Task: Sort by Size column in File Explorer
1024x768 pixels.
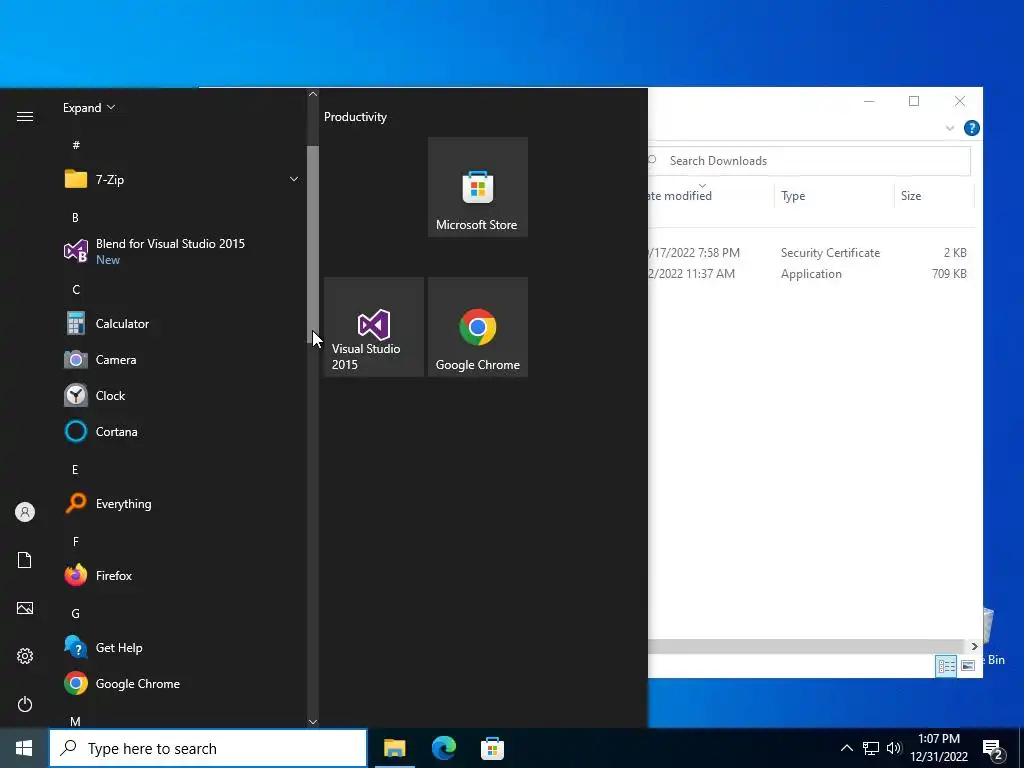Action: click(x=934, y=195)
